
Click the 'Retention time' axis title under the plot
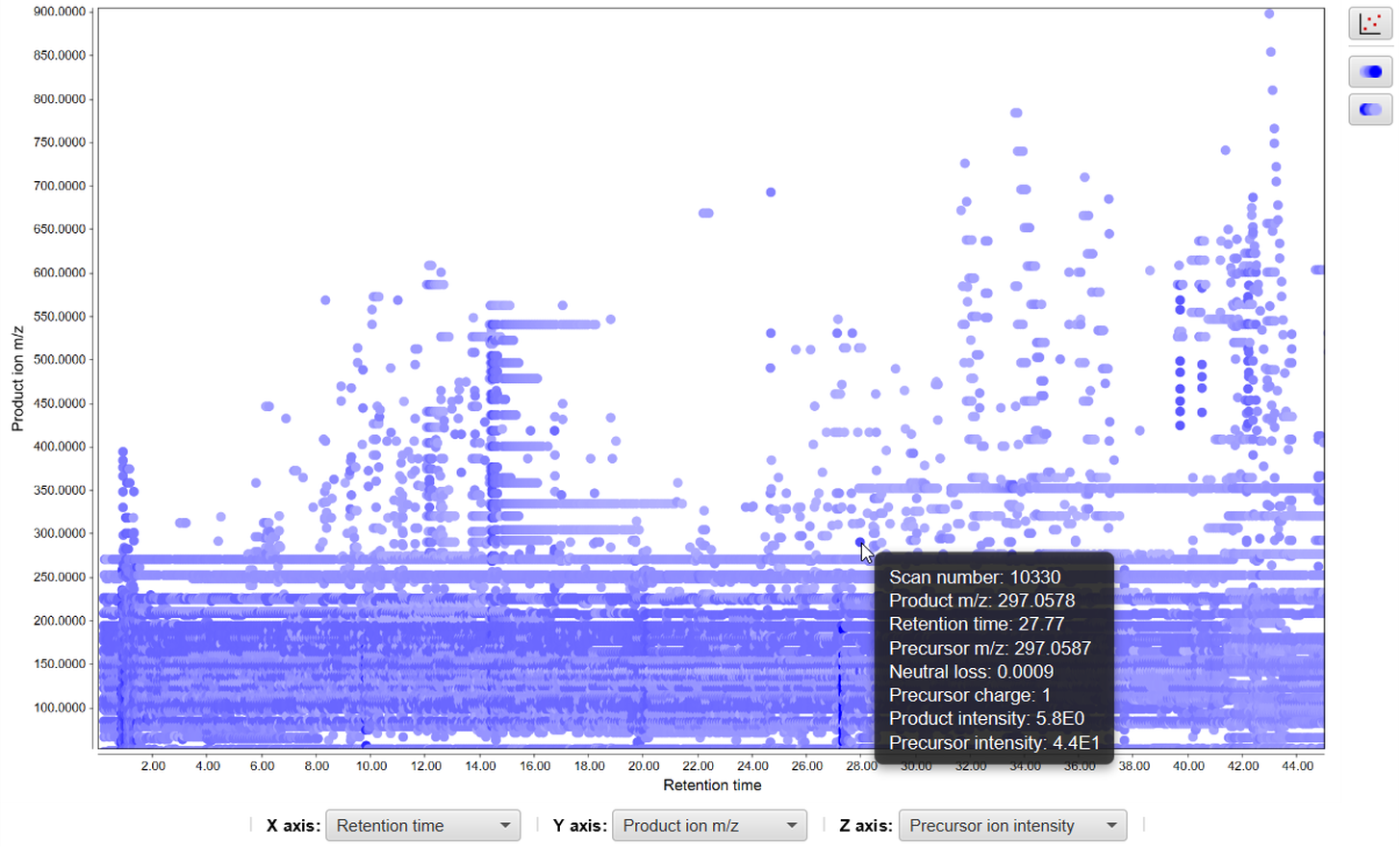tap(712, 785)
